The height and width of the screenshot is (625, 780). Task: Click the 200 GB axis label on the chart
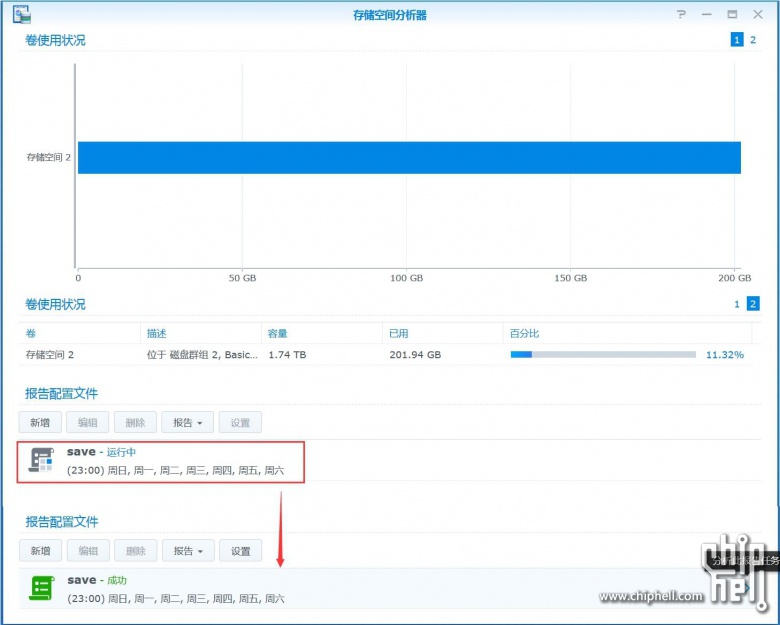pos(734,278)
